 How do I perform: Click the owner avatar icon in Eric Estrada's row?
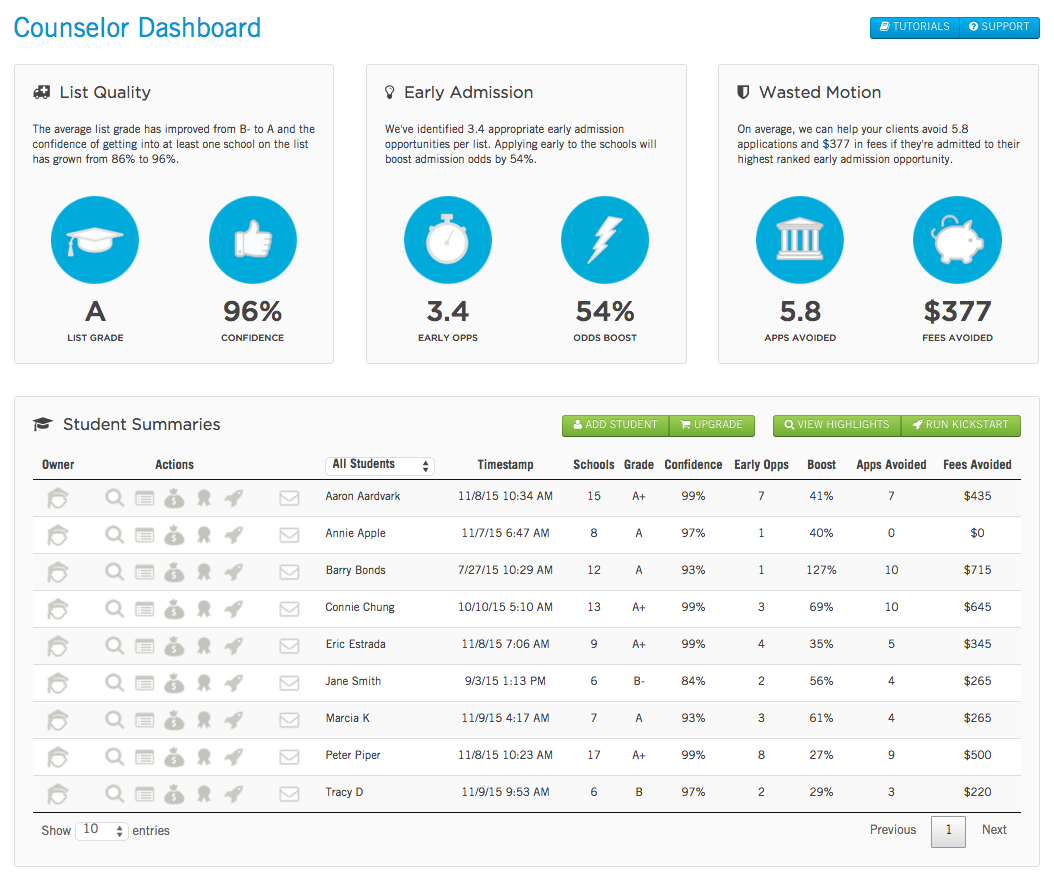pos(58,646)
